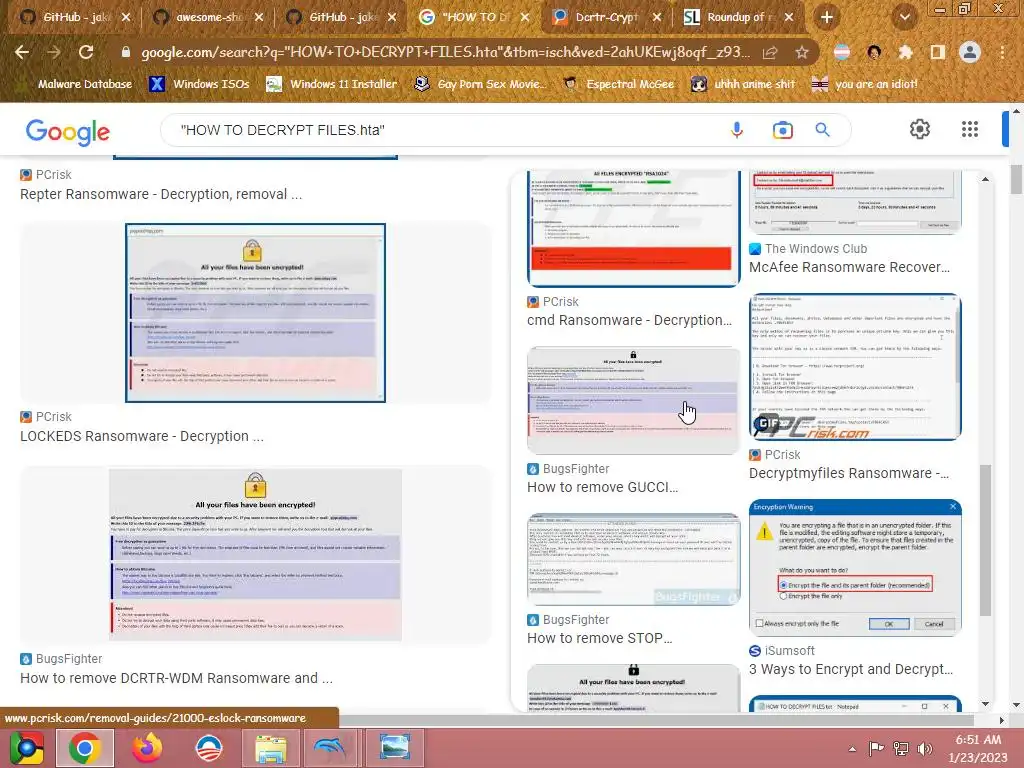
Task: Open McAfee Ransomware Recover link
Action: 850,267
